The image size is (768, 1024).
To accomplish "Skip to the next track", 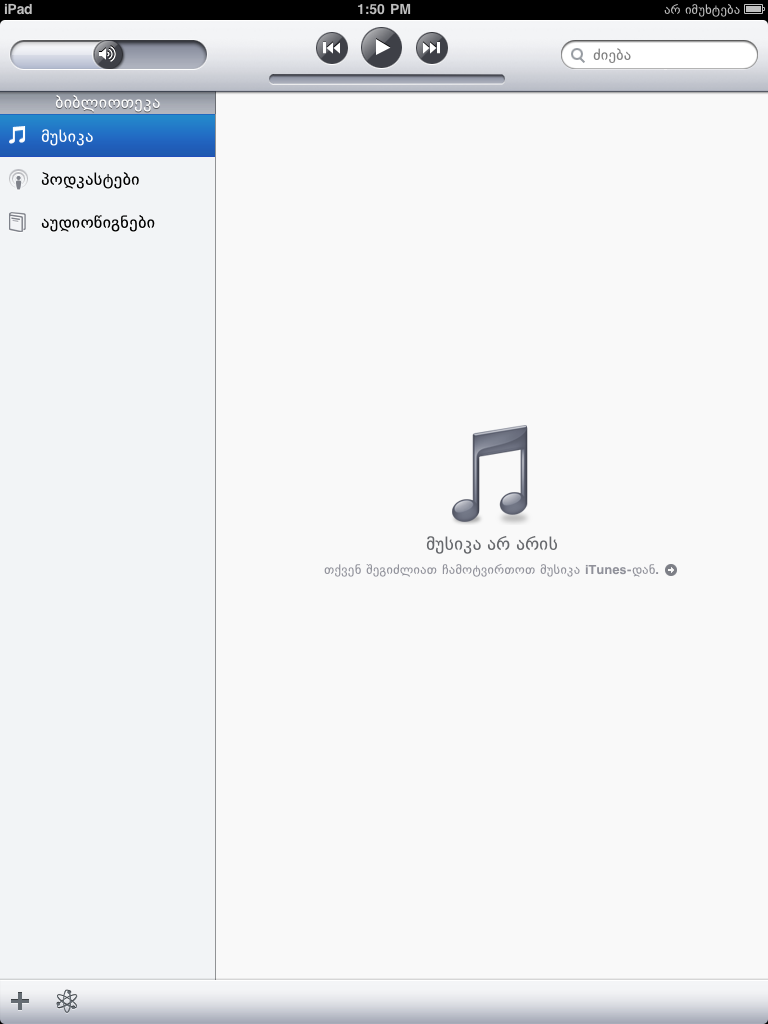I will click(x=431, y=48).
